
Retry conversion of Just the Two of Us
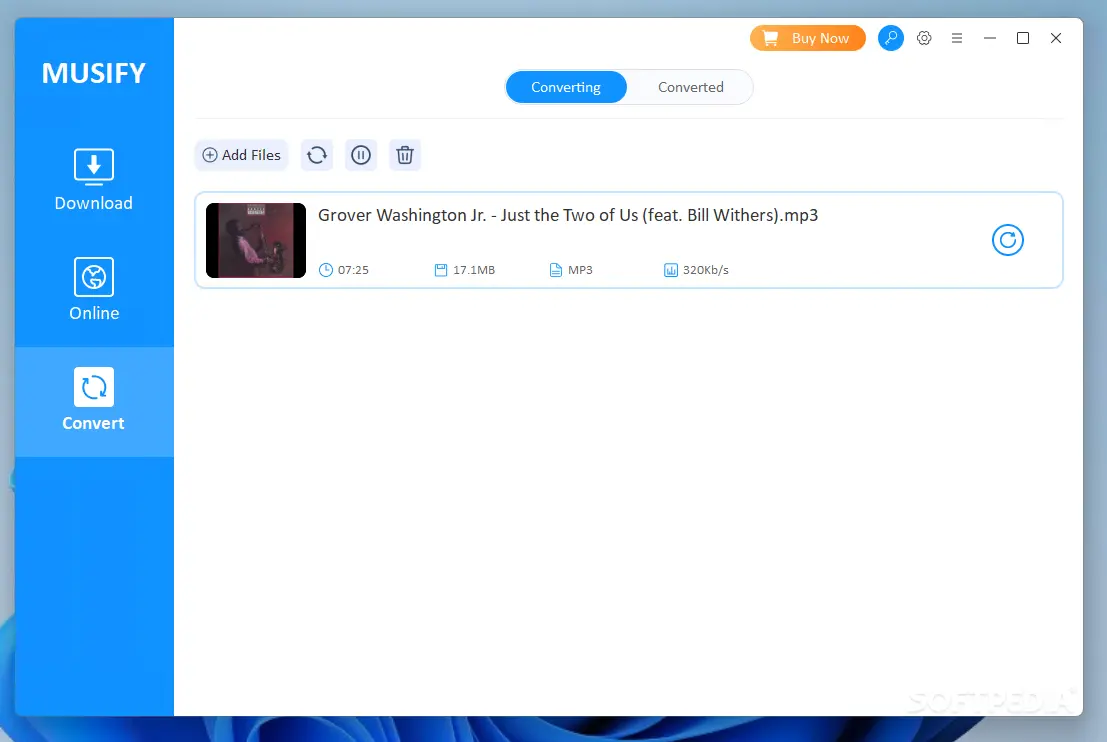click(1007, 240)
